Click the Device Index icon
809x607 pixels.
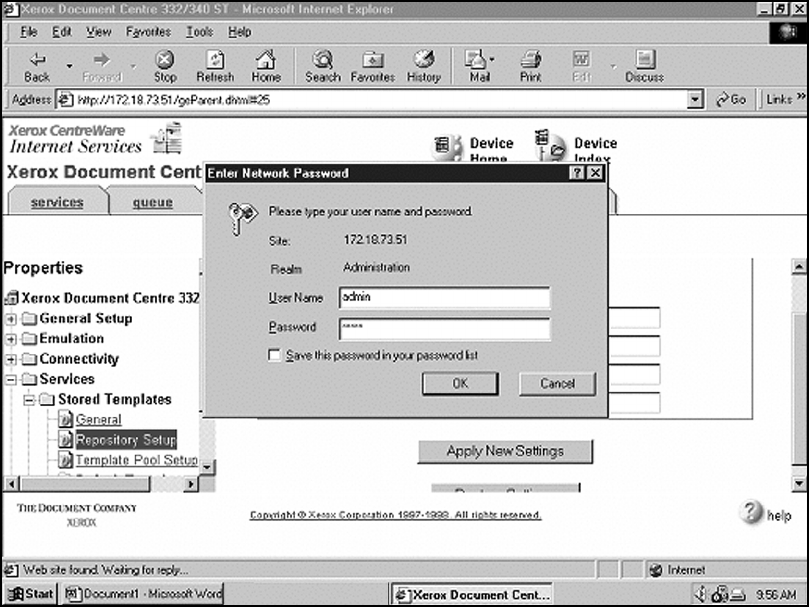click(550, 146)
